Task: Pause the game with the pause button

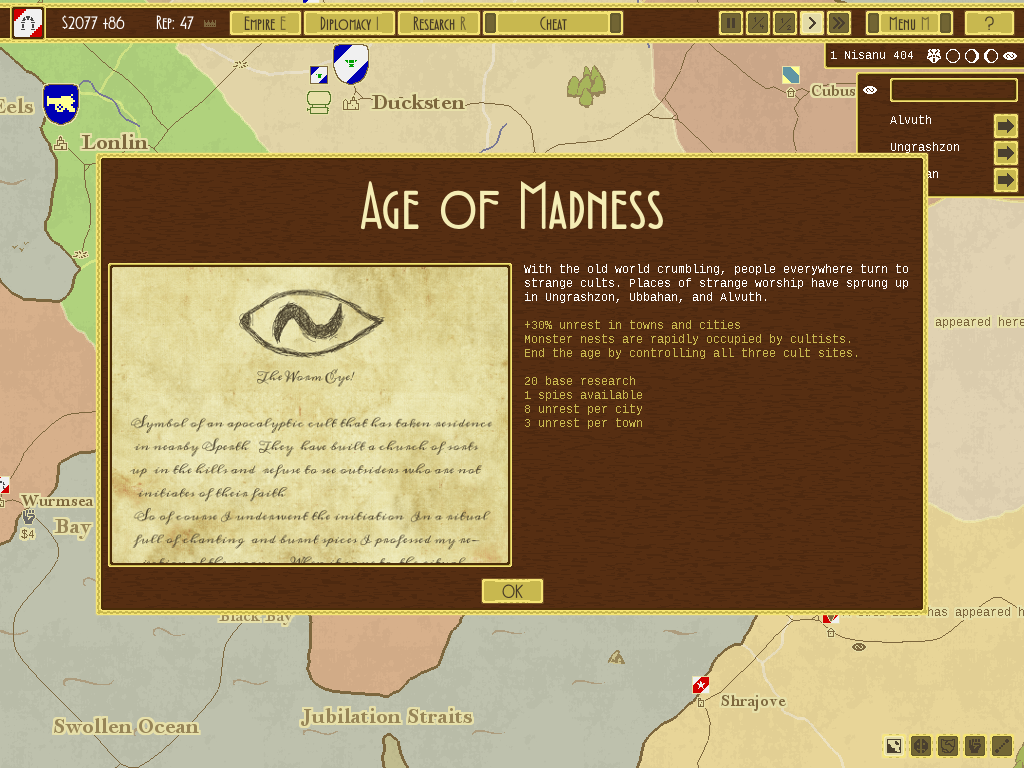Action: 731,23
